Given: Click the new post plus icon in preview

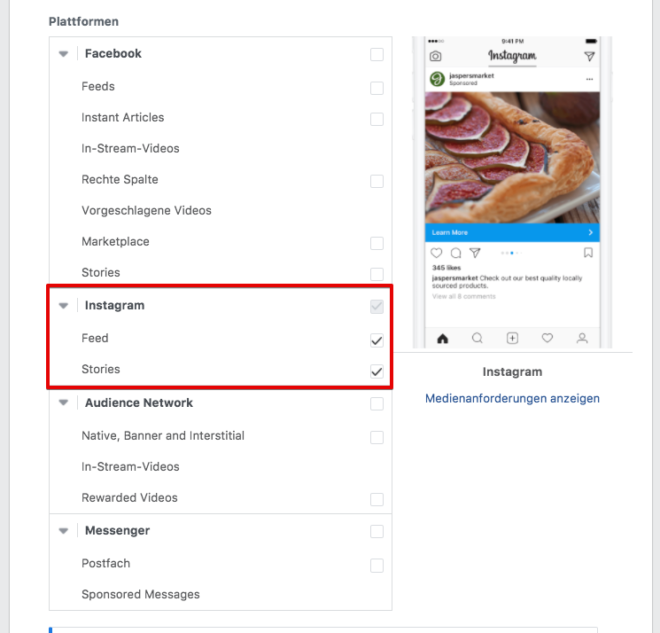Looking at the screenshot, I should (x=512, y=338).
